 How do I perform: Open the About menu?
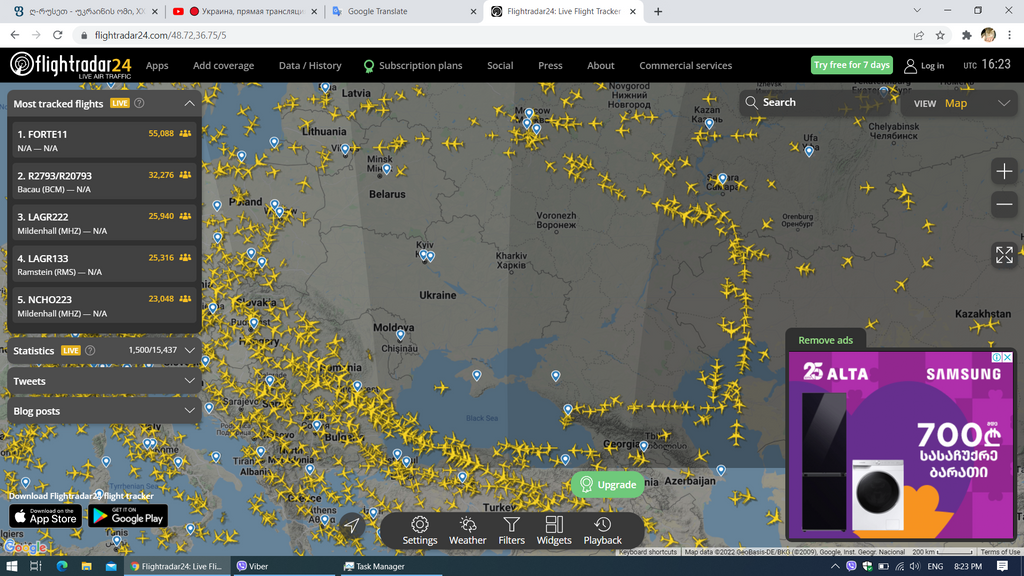tap(600, 65)
